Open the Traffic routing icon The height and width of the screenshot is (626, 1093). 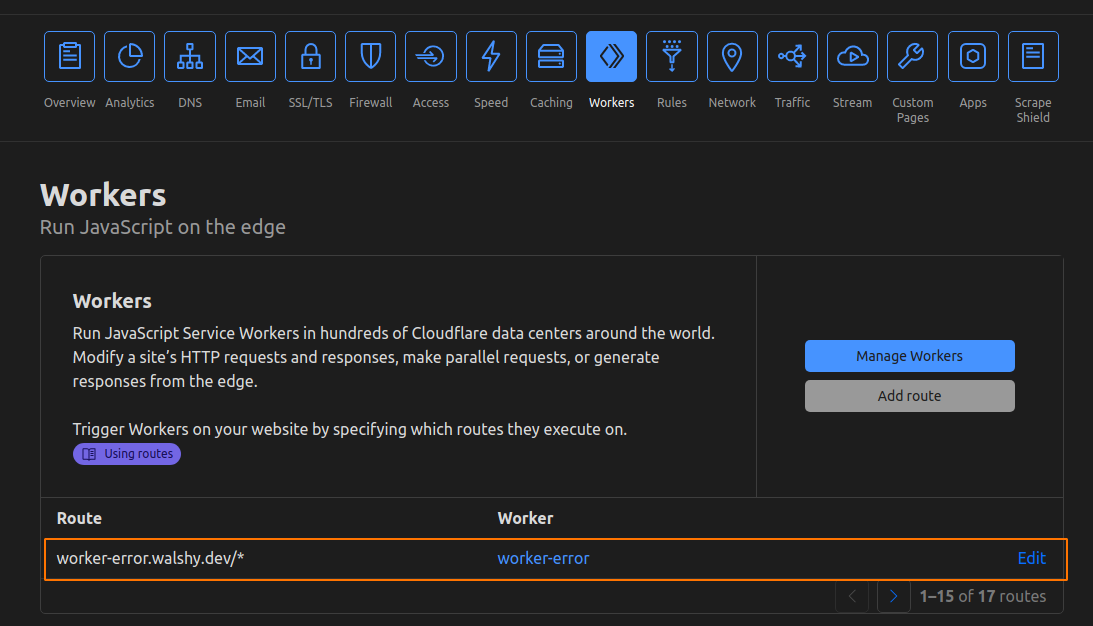(792, 57)
